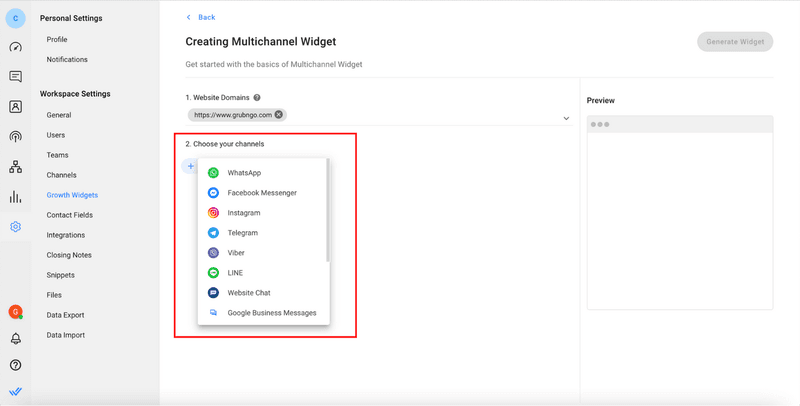Viewport: 800px width, 406px height.
Task: Click the Facebook Messenger channel icon
Action: tap(213, 193)
